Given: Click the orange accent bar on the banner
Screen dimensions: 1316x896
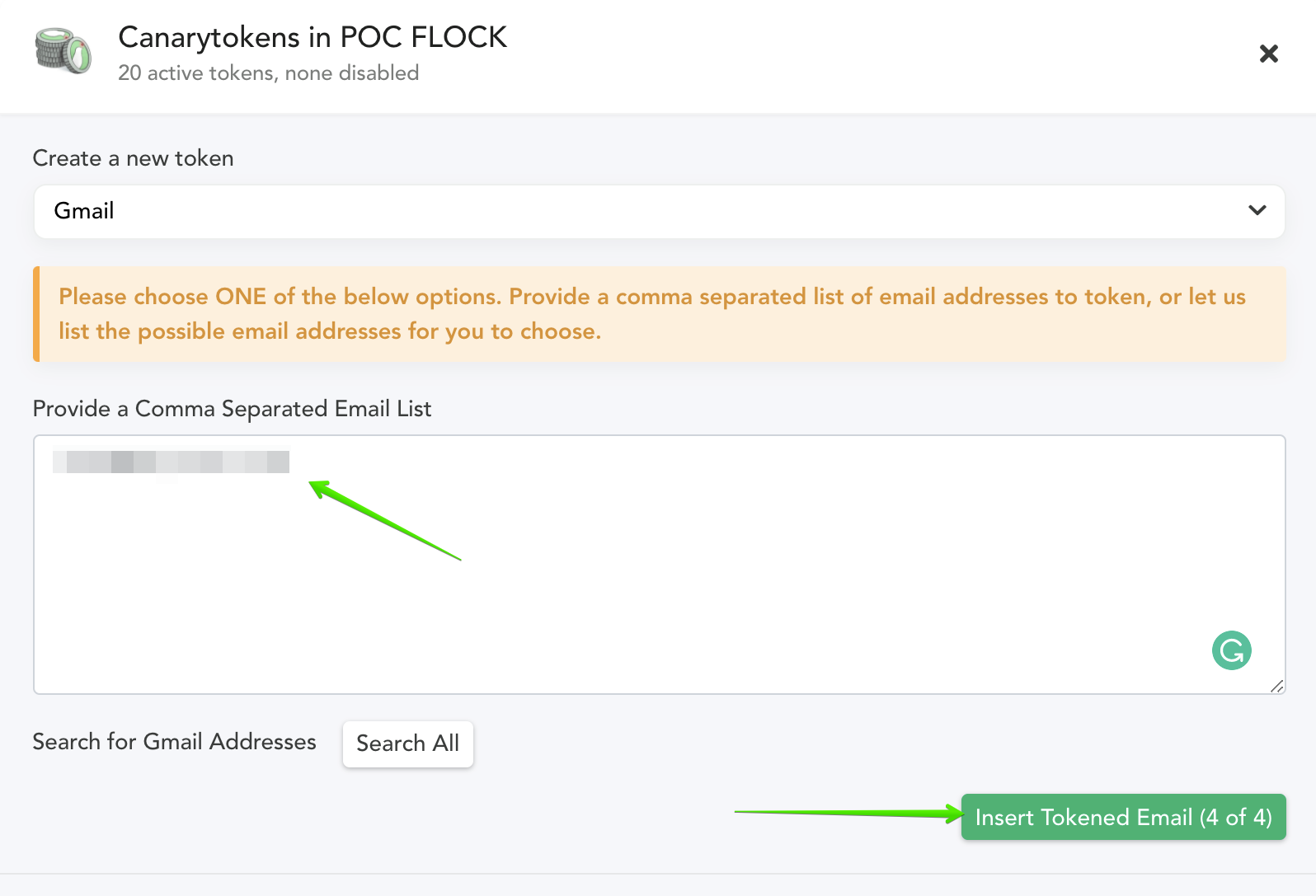Looking at the screenshot, I should point(36,314).
